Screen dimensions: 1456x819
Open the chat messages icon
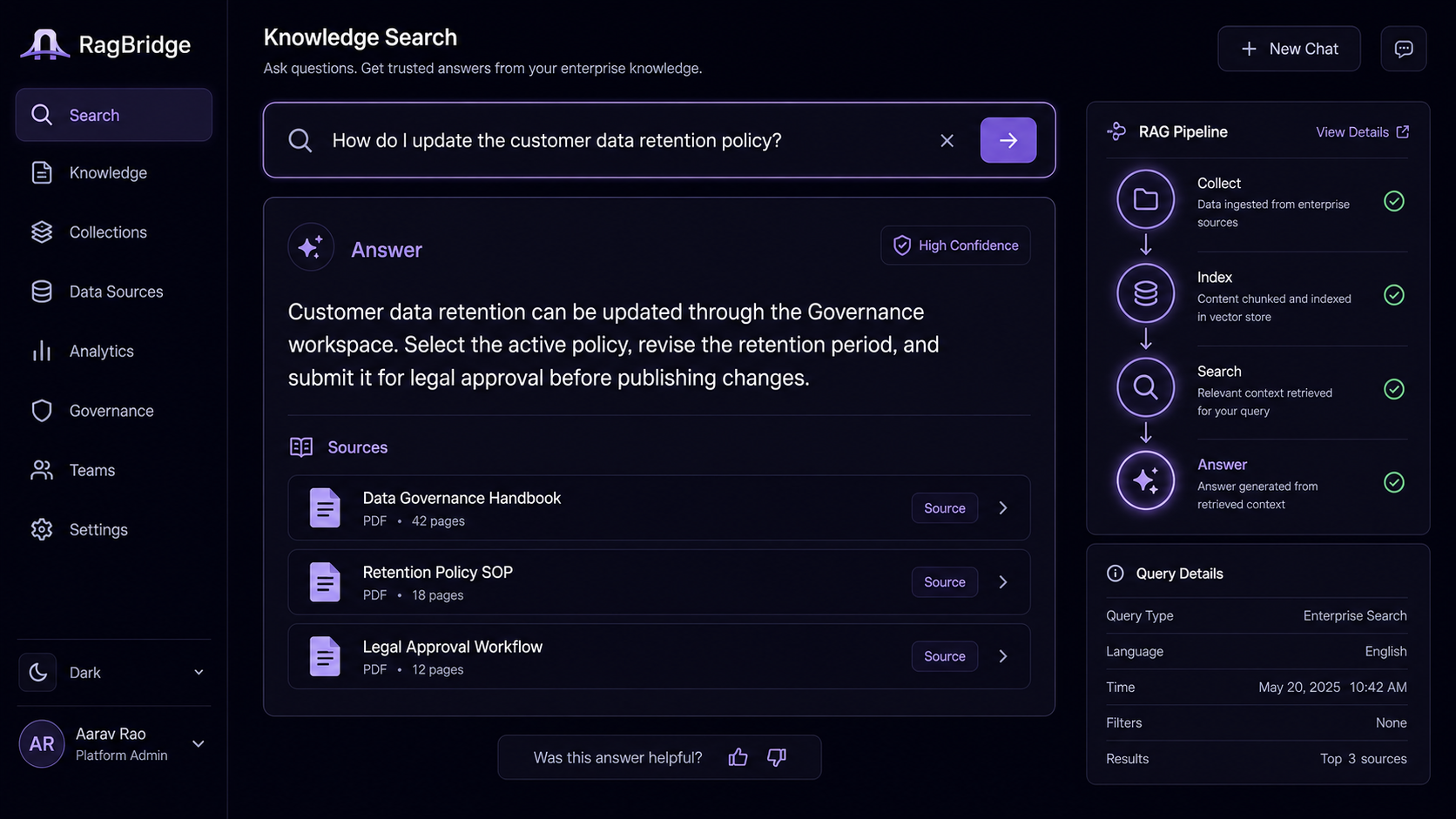[1403, 49]
